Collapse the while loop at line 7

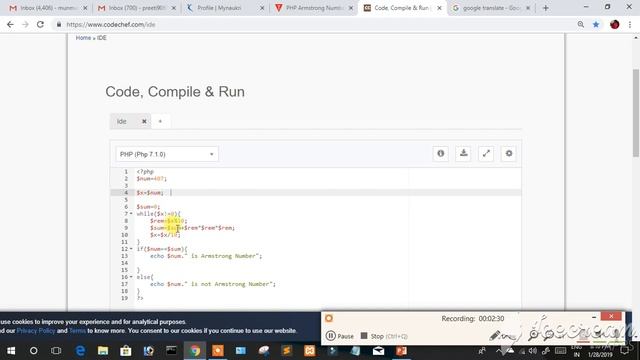(131, 213)
